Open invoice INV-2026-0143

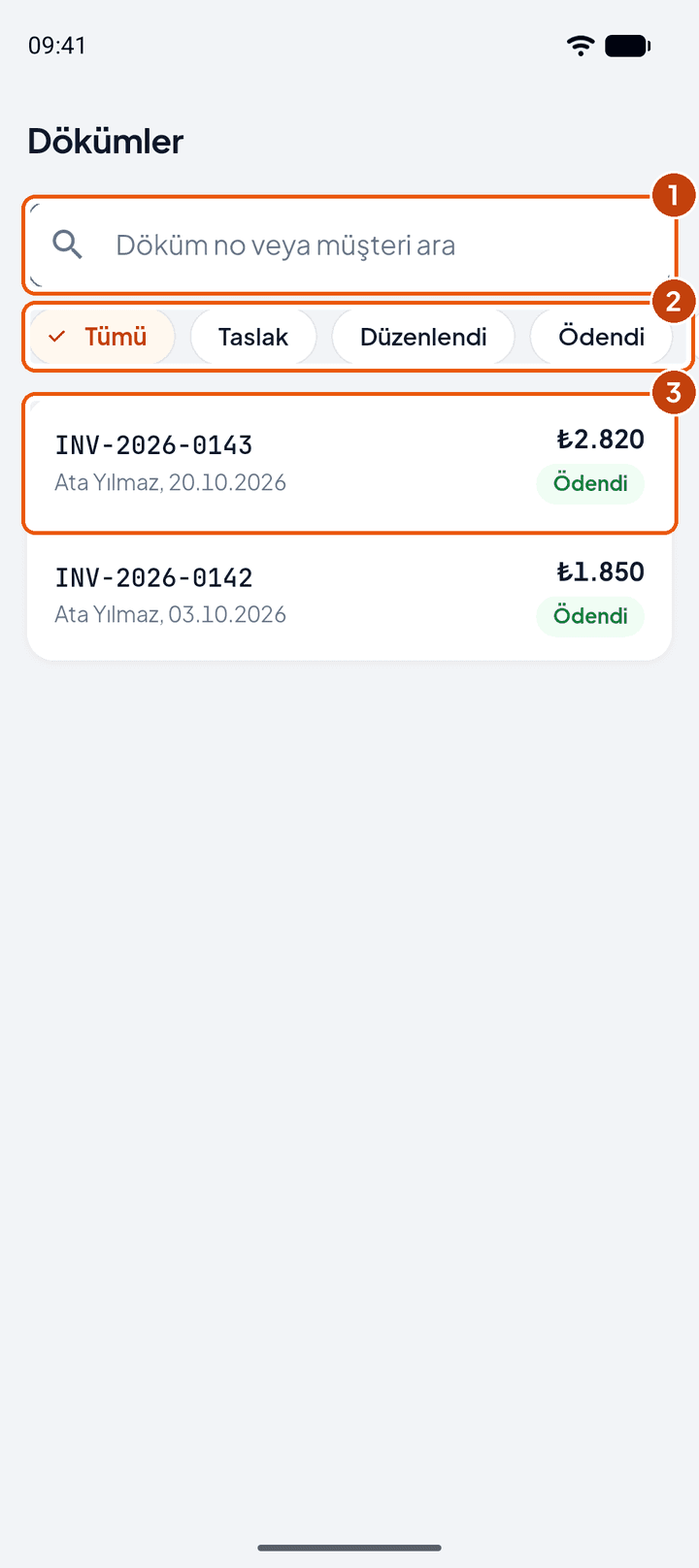[x=349, y=463]
